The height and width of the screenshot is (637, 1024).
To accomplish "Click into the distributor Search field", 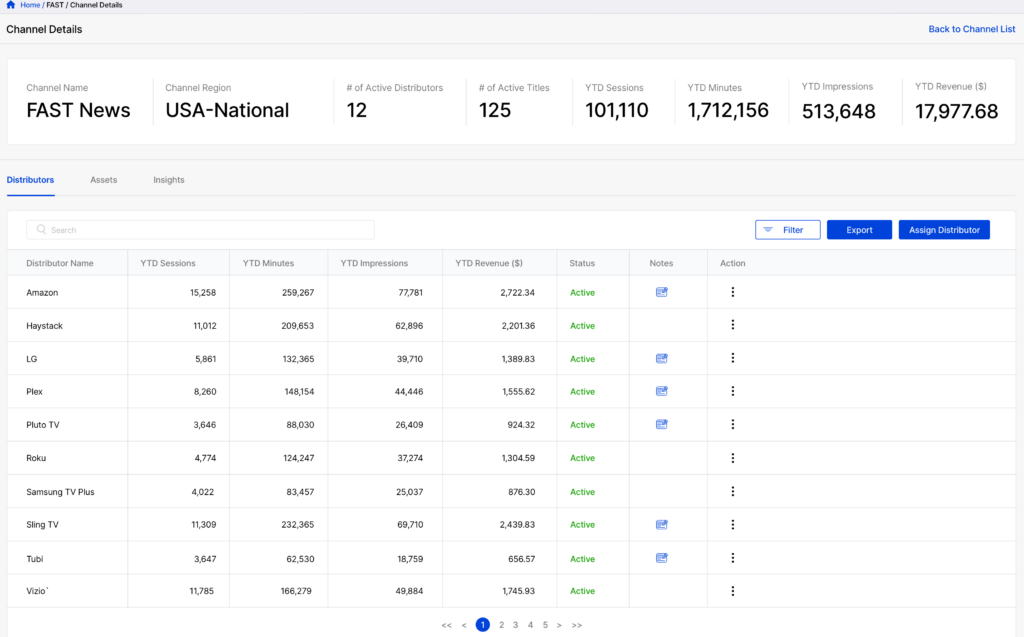I will click(200, 230).
